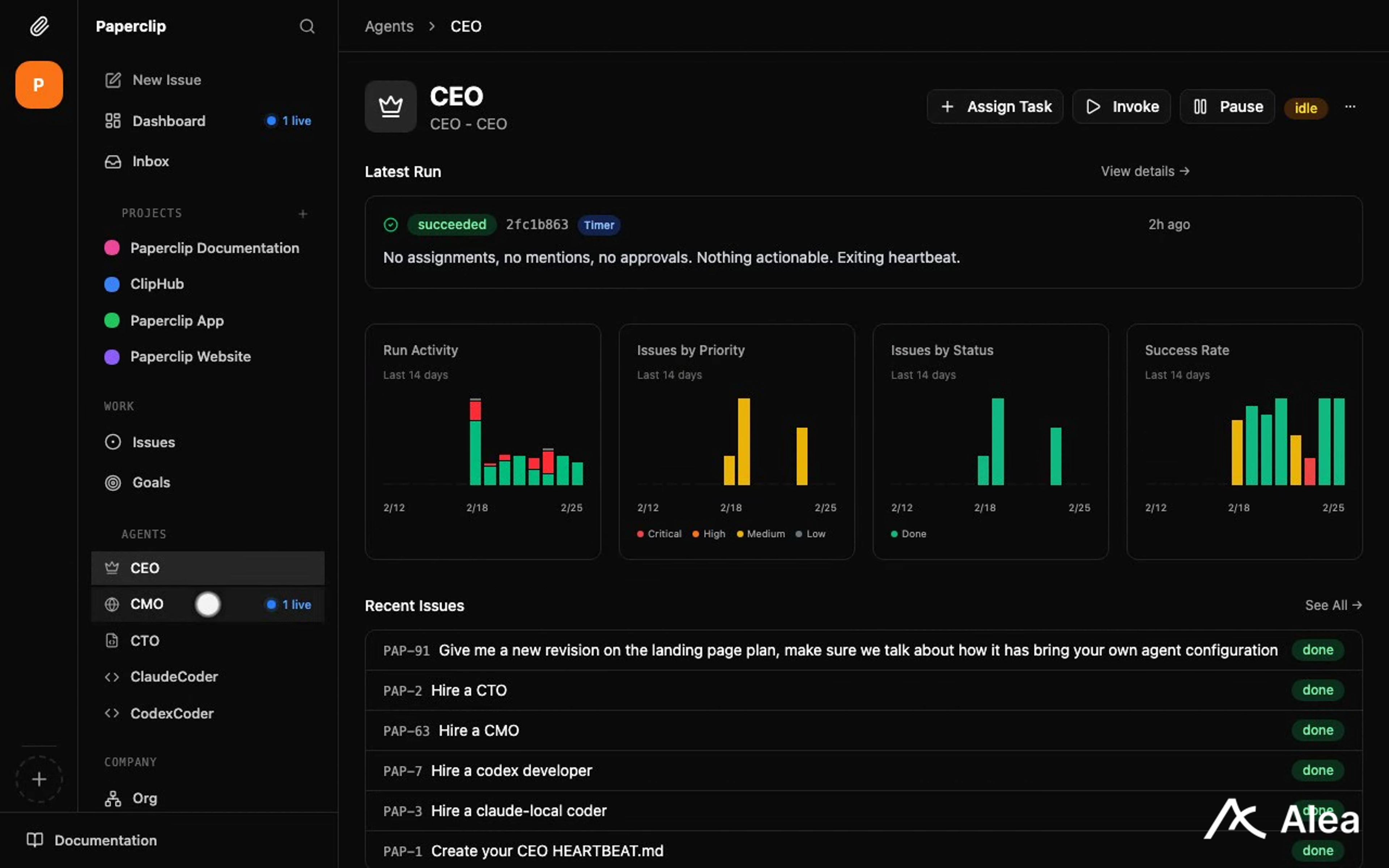Viewport: 1389px width, 868px height.
Task: Click the Assign Task button
Action: click(x=995, y=107)
